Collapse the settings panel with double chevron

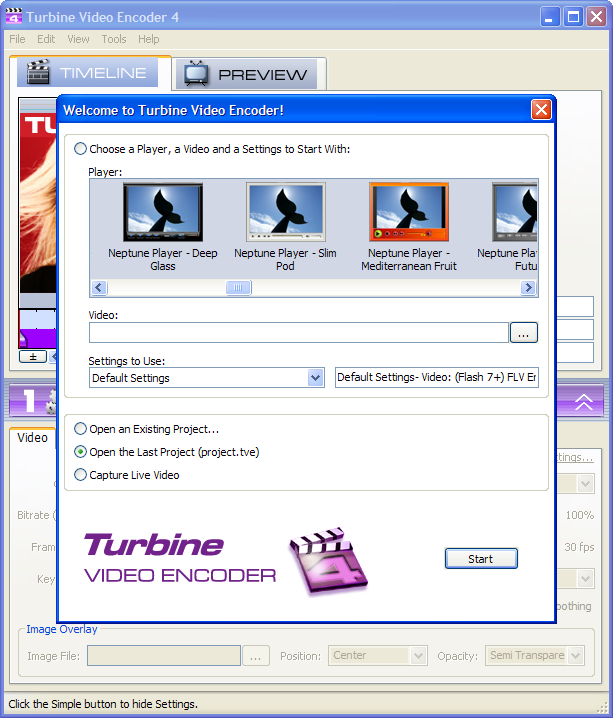(584, 401)
